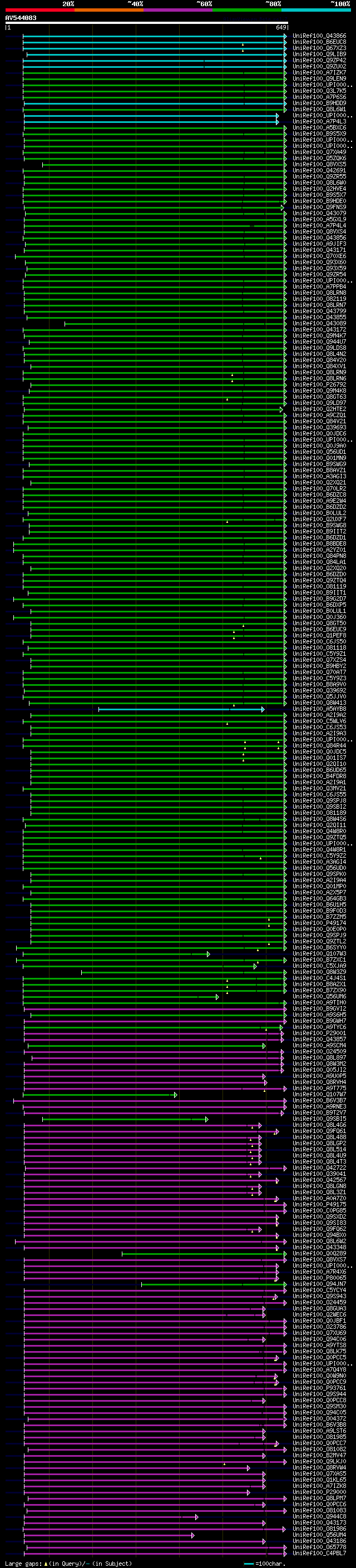This screenshot has height=1568, width=356.
Task: Click the short cyan alignment bar for A5AYB8
Action: click(x=180, y=709)
